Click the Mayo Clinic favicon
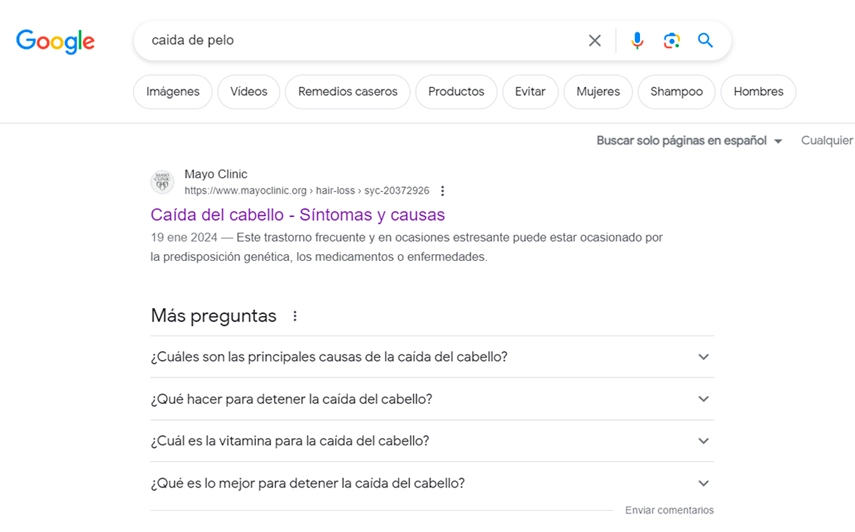The image size is (855, 532). 162,182
